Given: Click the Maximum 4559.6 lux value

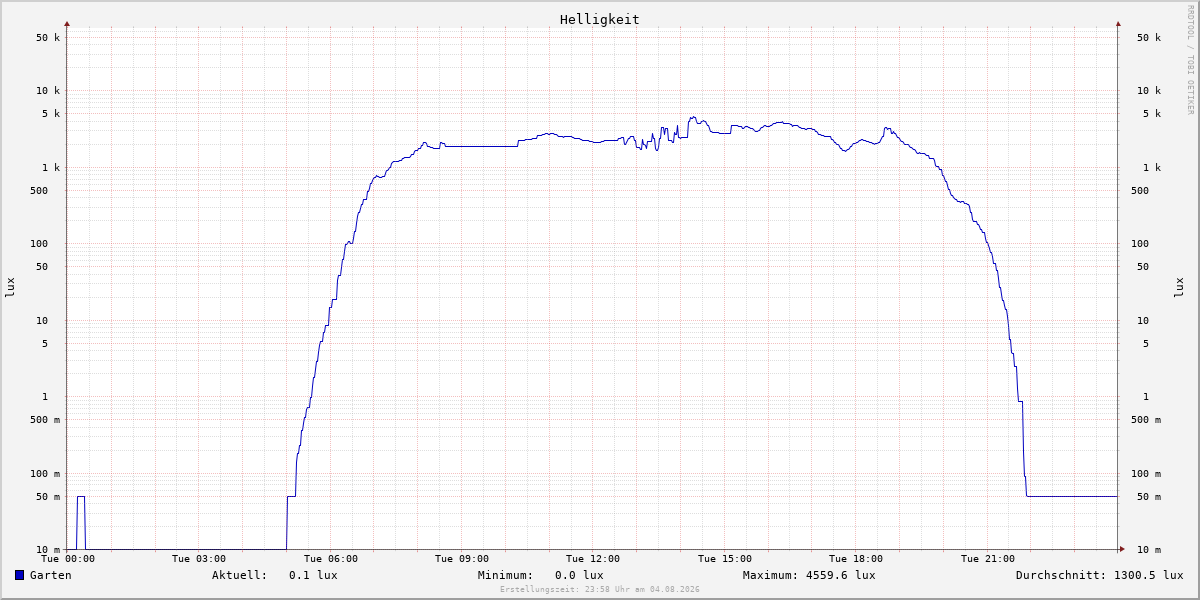Looking at the screenshot, I should point(840,575).
